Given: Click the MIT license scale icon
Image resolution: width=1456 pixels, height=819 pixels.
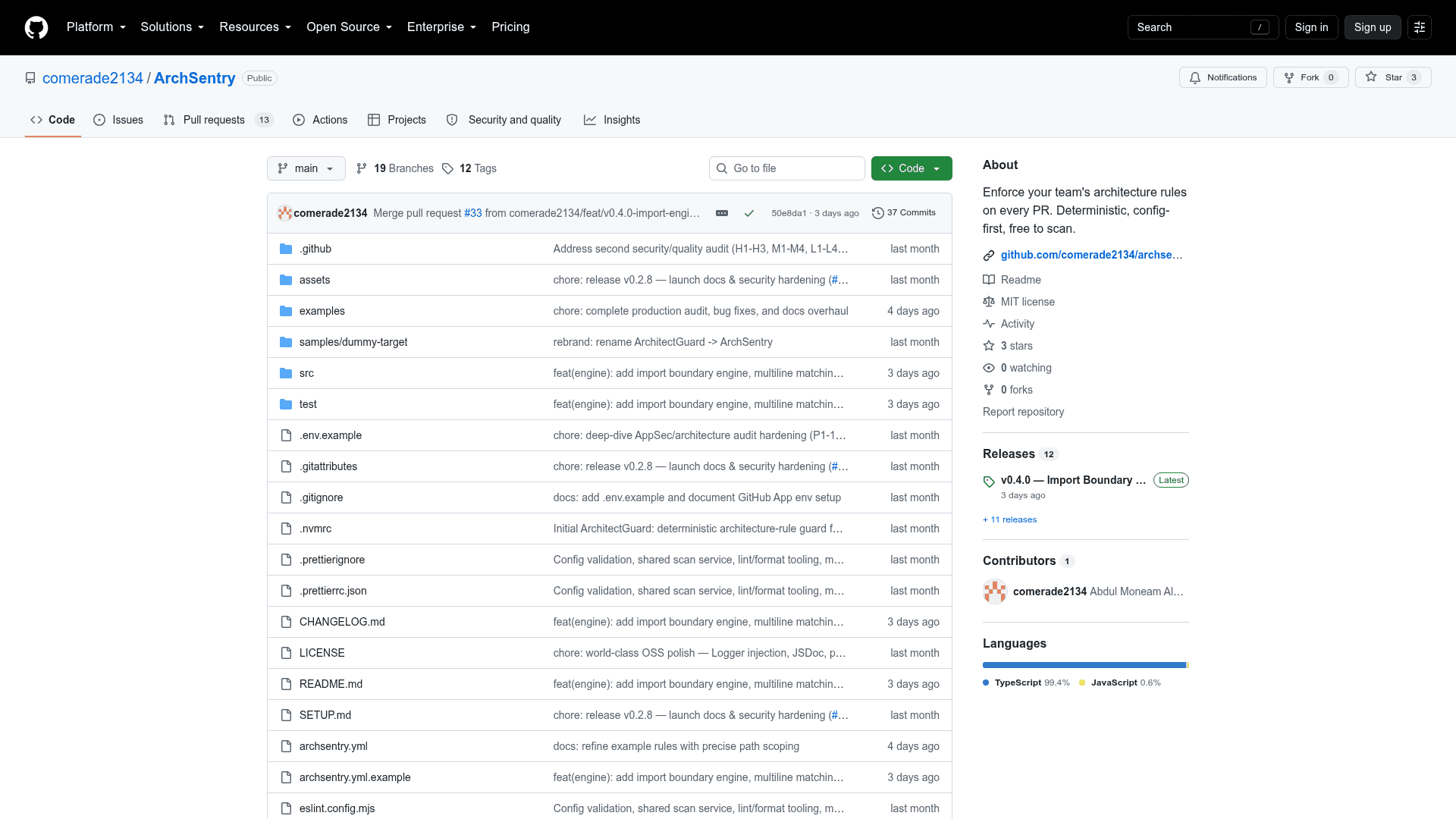Looking at the screenshot, I should (989, 302).
